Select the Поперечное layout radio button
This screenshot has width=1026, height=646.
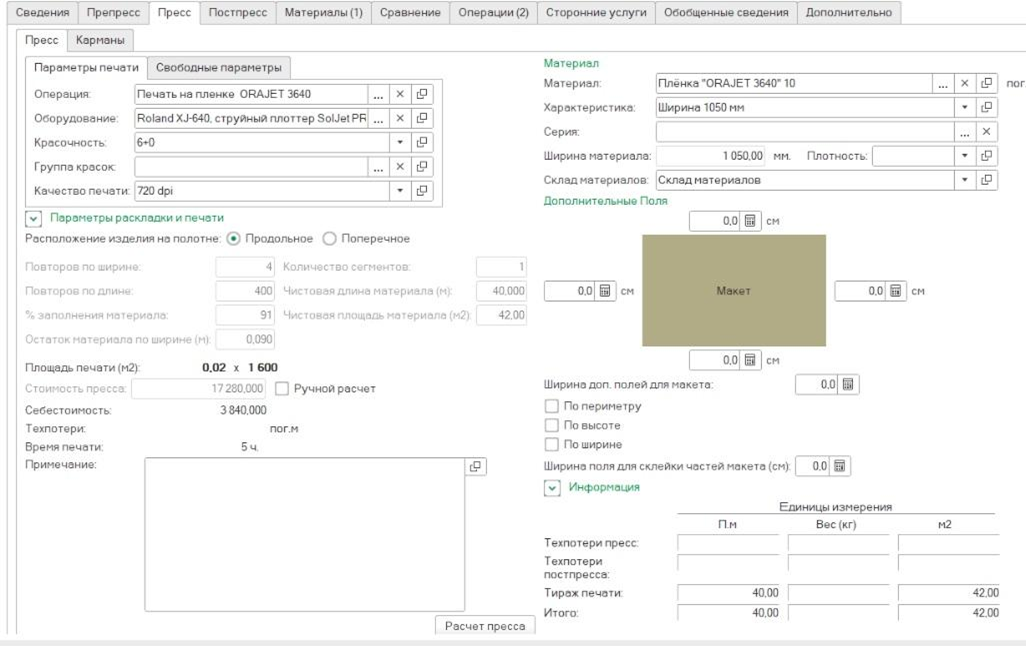329,239
